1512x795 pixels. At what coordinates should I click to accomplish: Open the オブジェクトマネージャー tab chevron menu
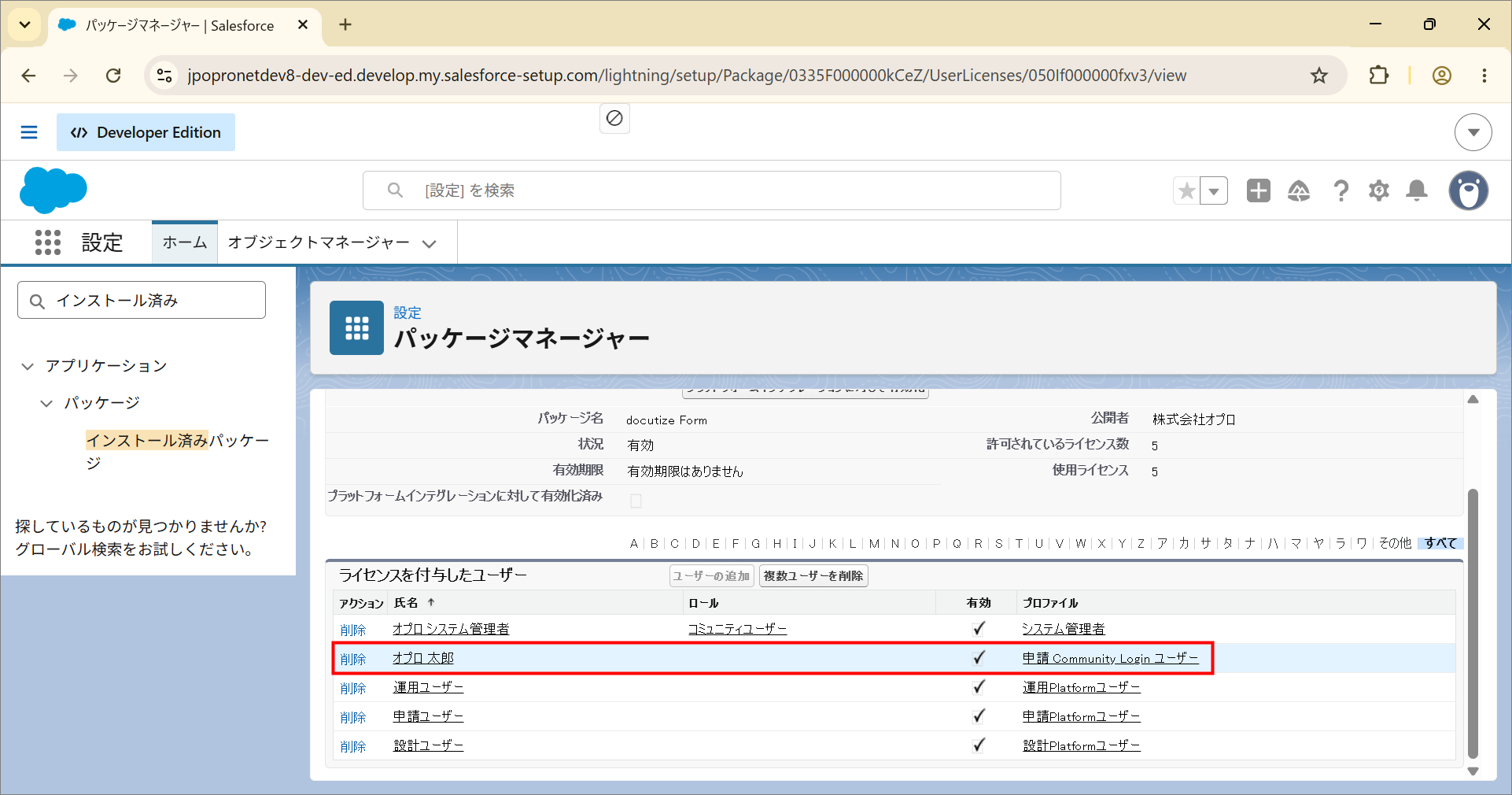click(x=430, y=243)
